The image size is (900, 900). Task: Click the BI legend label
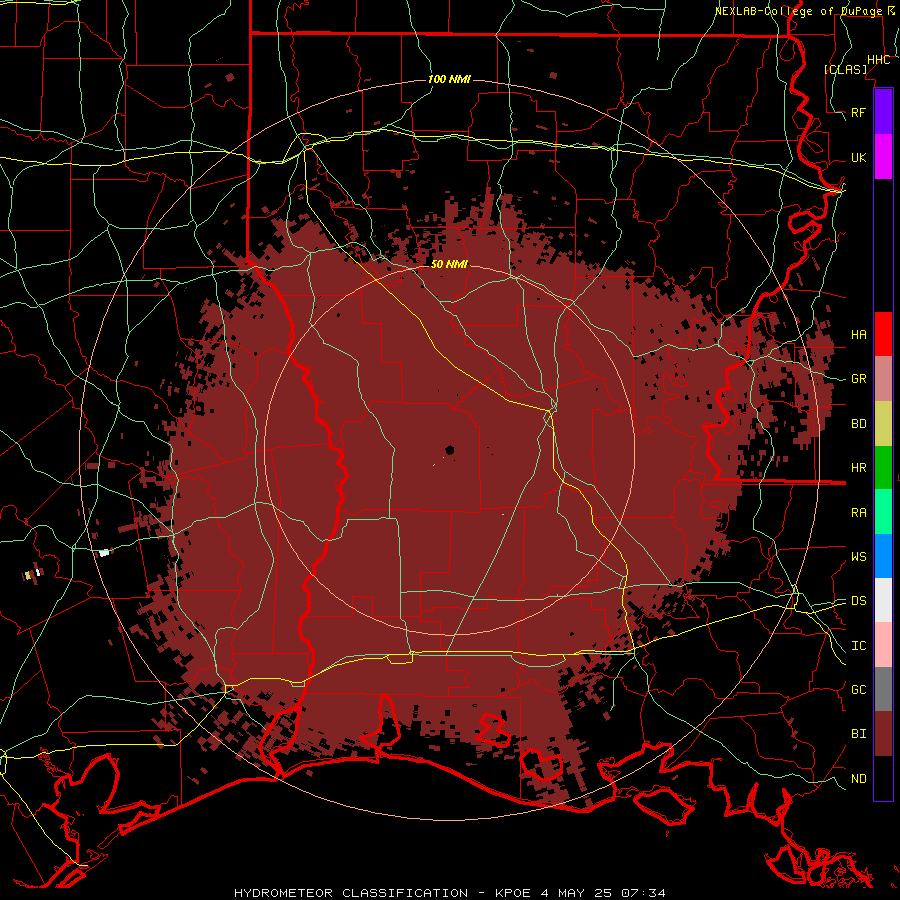click(x=859, y=734)
